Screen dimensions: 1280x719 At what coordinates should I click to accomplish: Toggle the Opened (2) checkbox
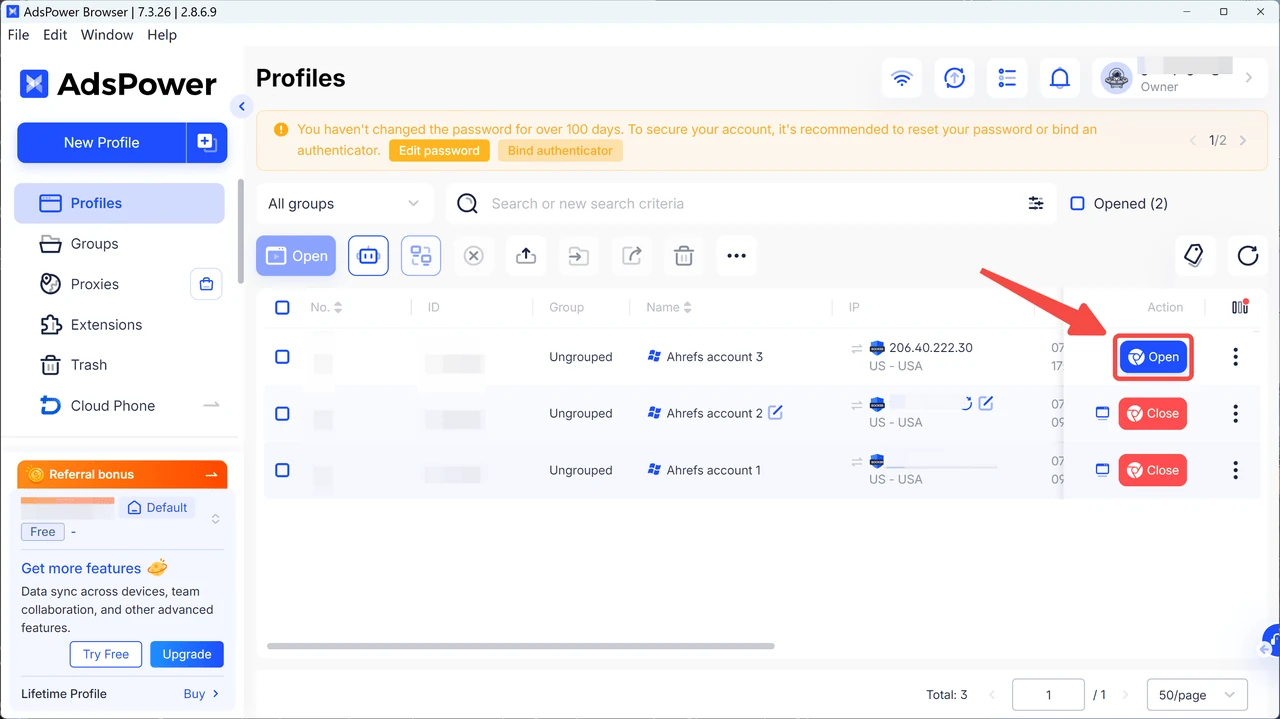pyautogui.click(x=1077, y=203)
